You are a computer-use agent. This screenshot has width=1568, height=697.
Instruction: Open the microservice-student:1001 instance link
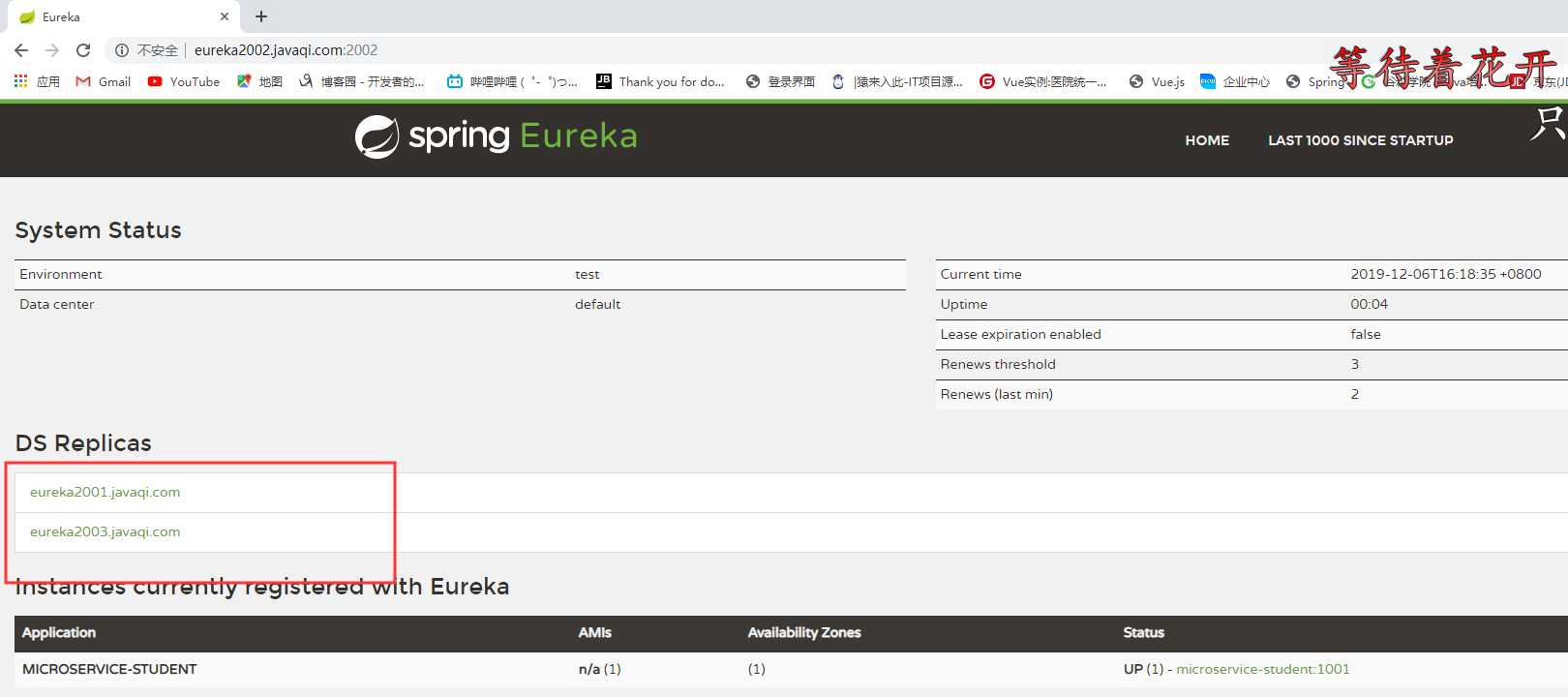1262,669
